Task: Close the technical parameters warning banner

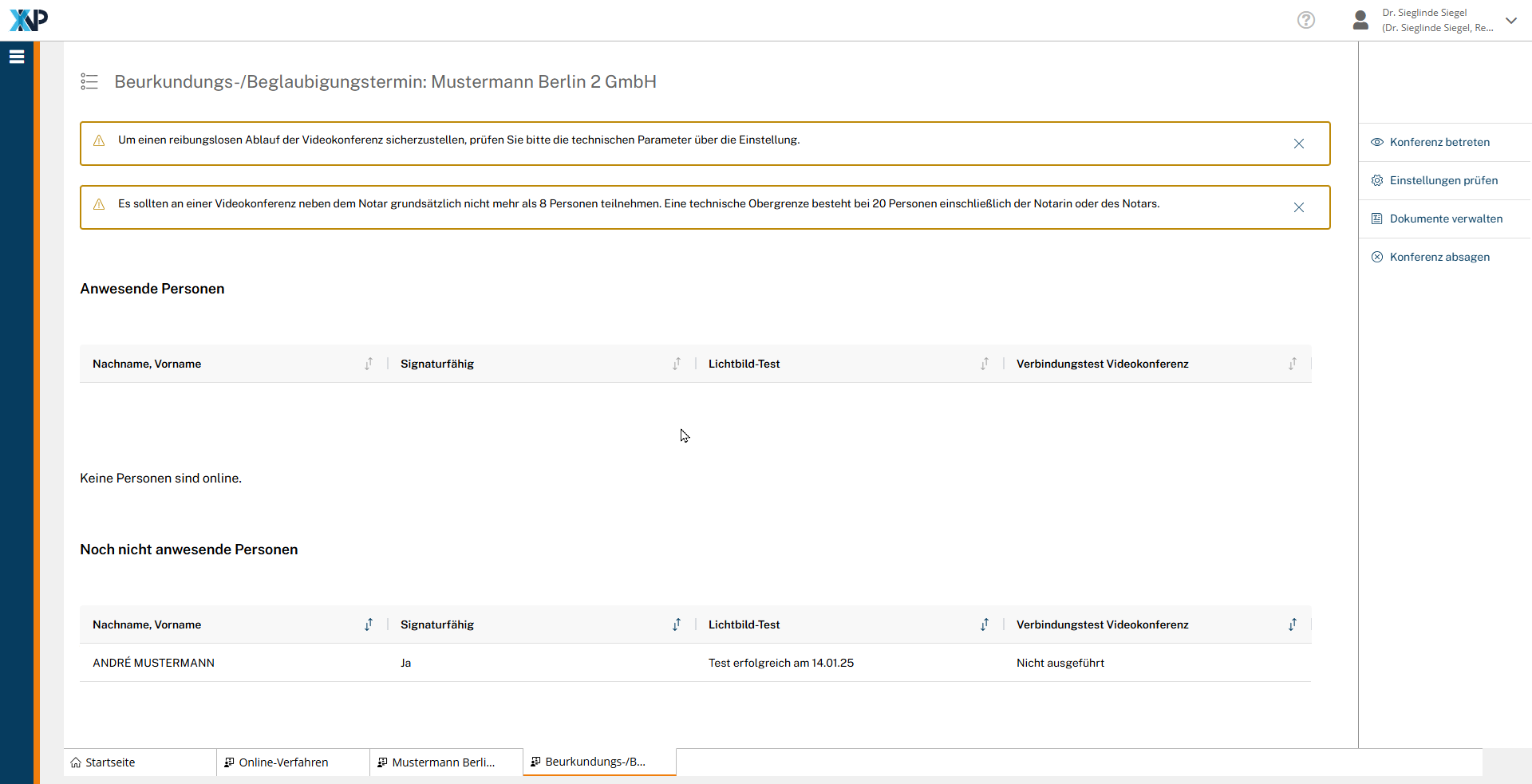Action: (x=1299, y=144)
